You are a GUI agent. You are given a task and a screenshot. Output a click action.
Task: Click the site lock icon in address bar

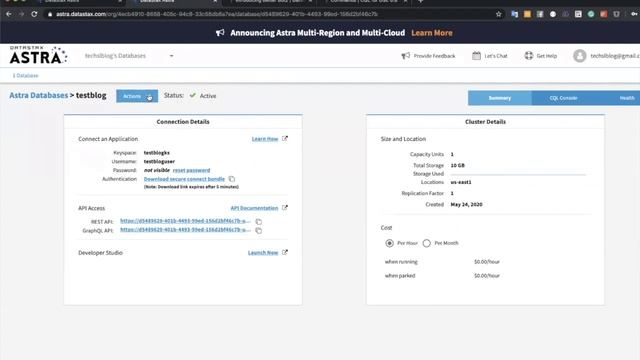(x=50, y=14)
